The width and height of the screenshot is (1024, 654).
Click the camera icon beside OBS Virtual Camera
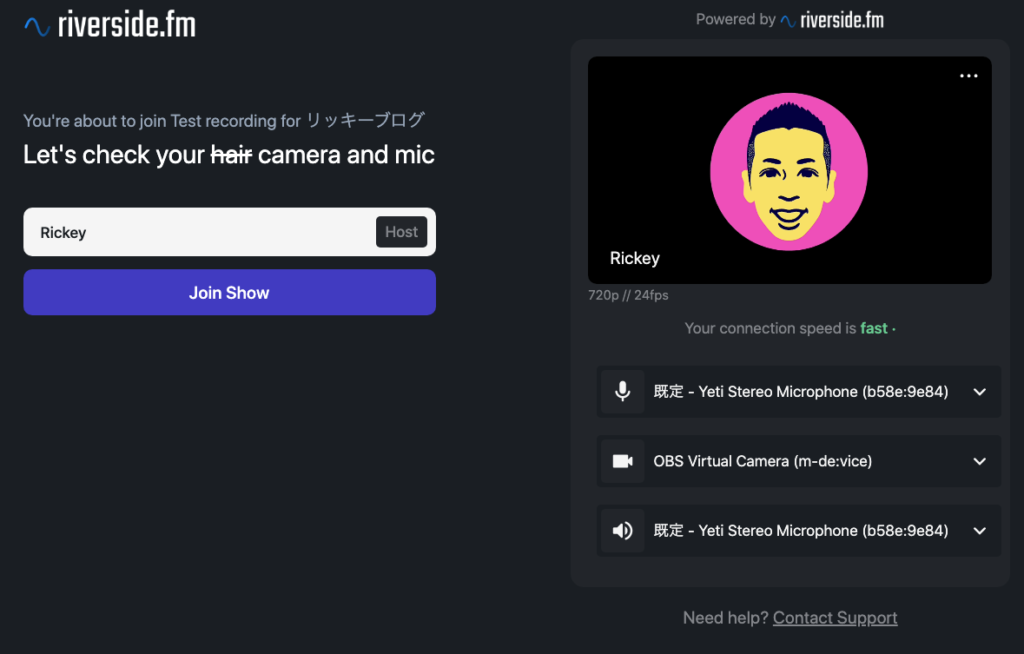(x=622, y=461)
